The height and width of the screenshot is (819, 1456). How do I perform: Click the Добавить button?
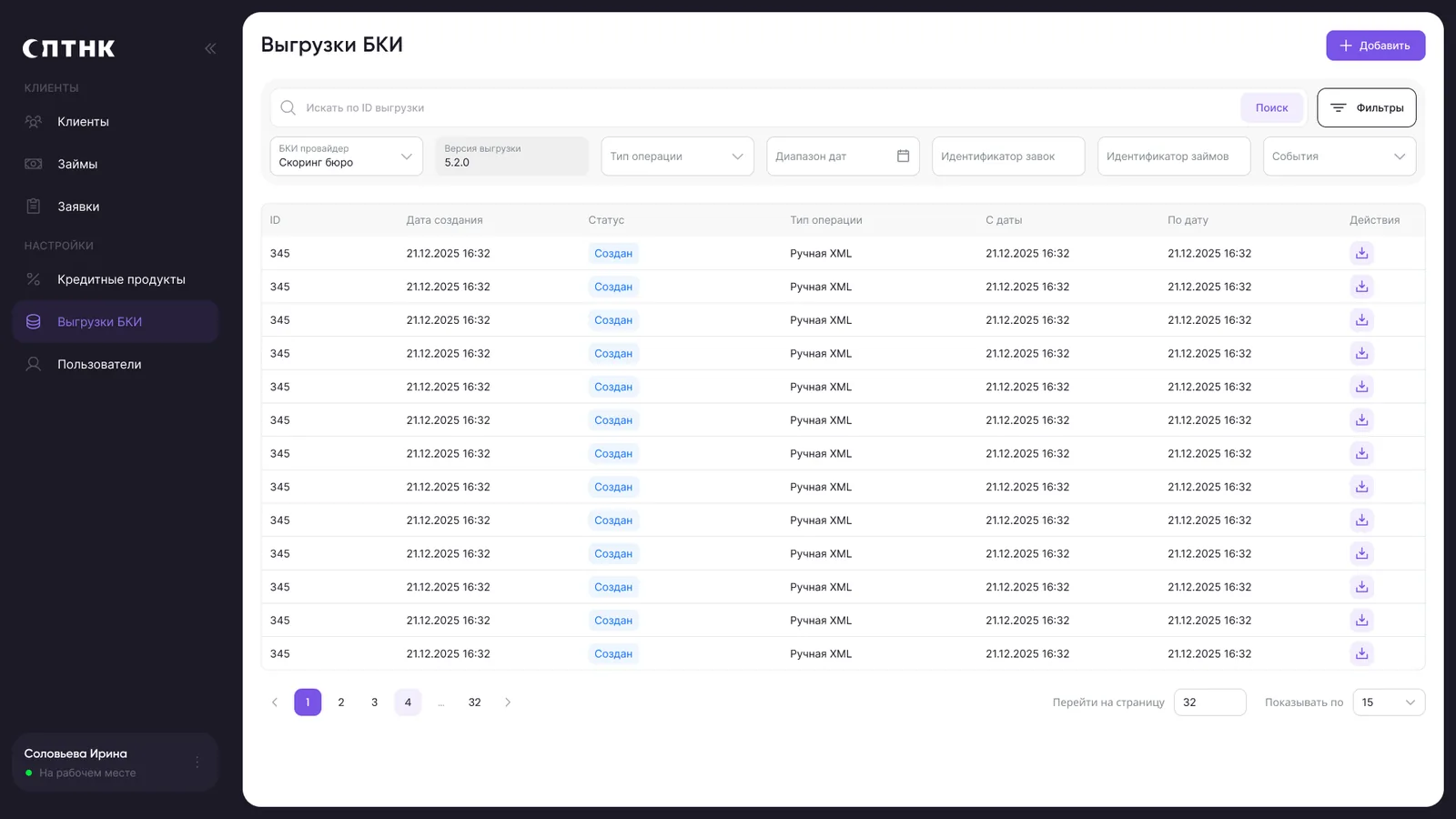1376,45
